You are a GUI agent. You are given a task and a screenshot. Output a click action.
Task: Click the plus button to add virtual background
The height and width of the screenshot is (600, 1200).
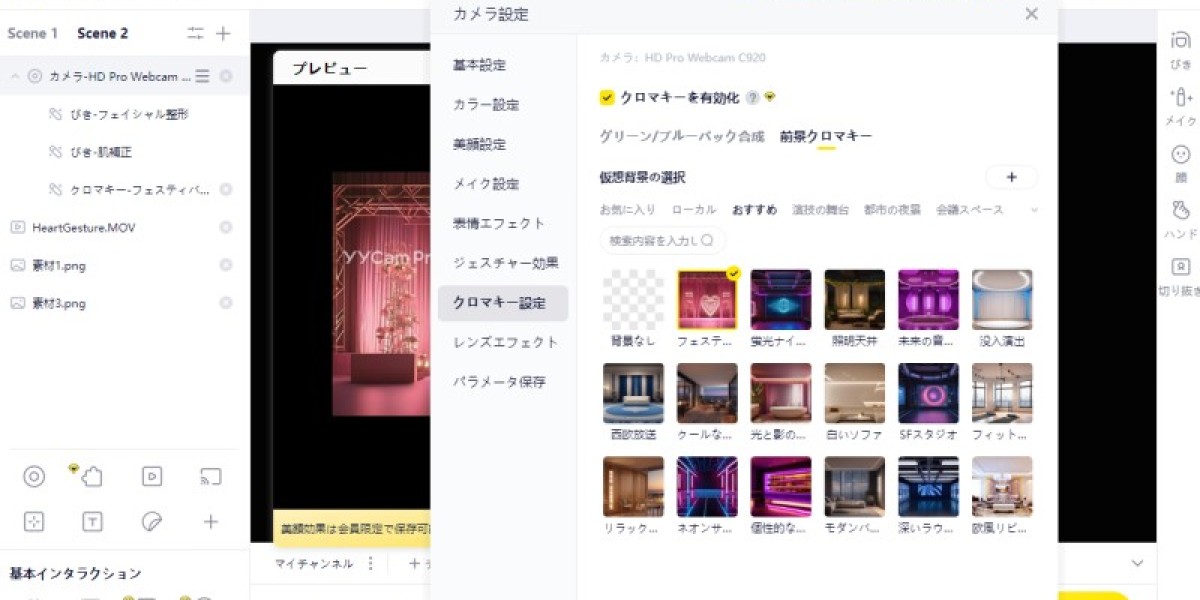pyautogui.click(x=1012, y=176)
